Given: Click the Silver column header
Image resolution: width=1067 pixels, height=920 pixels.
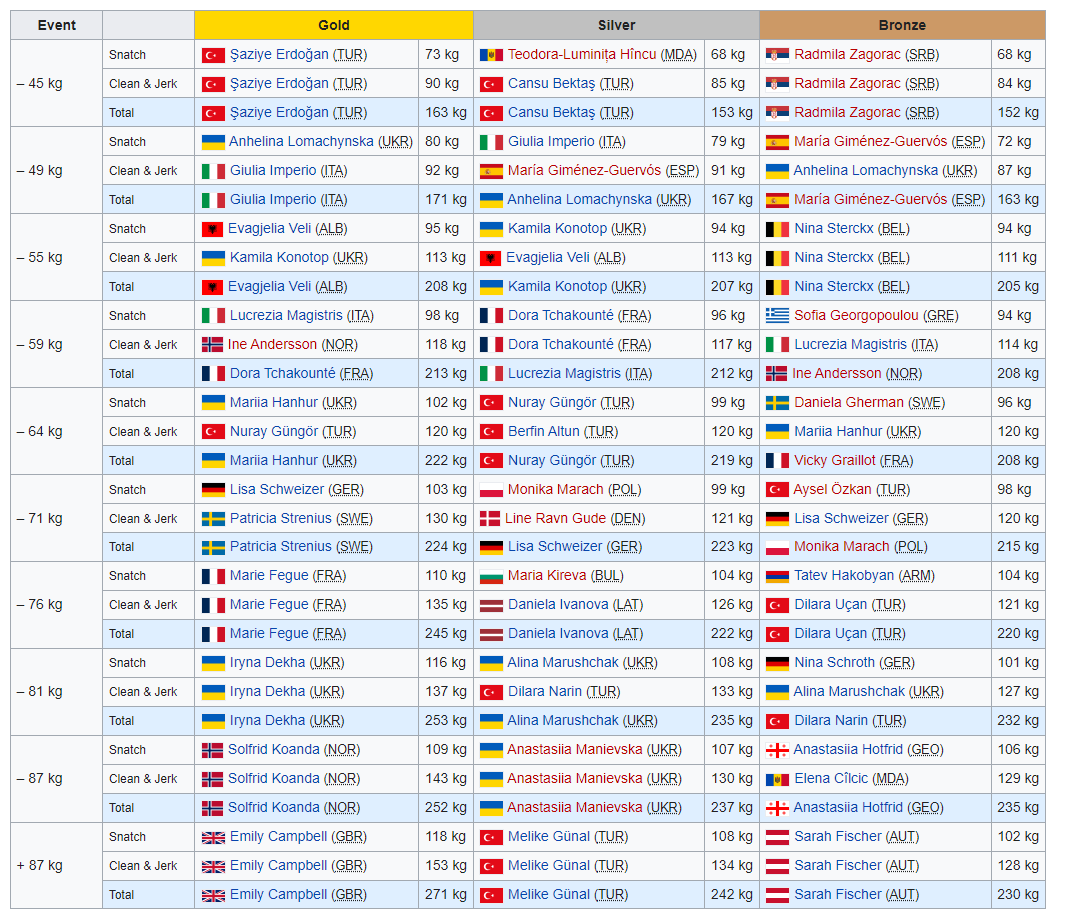Looking at the screenshot, I should click(616, 25).
